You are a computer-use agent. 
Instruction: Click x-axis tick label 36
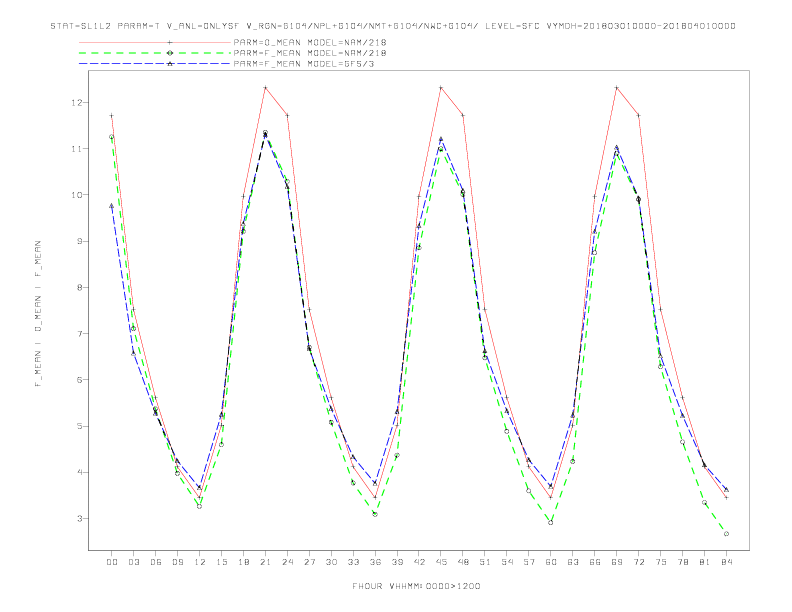coord(375,562)
